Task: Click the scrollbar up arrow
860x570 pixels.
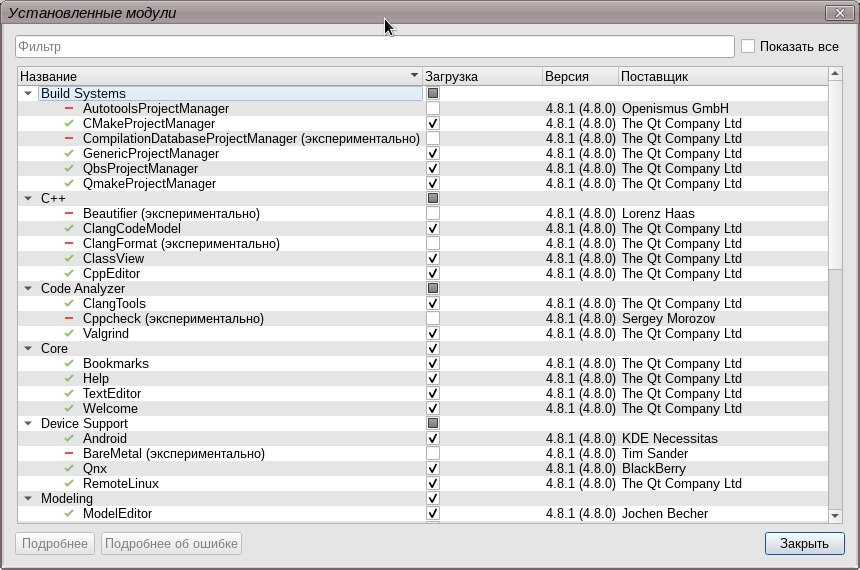Action: pos(835,74)
